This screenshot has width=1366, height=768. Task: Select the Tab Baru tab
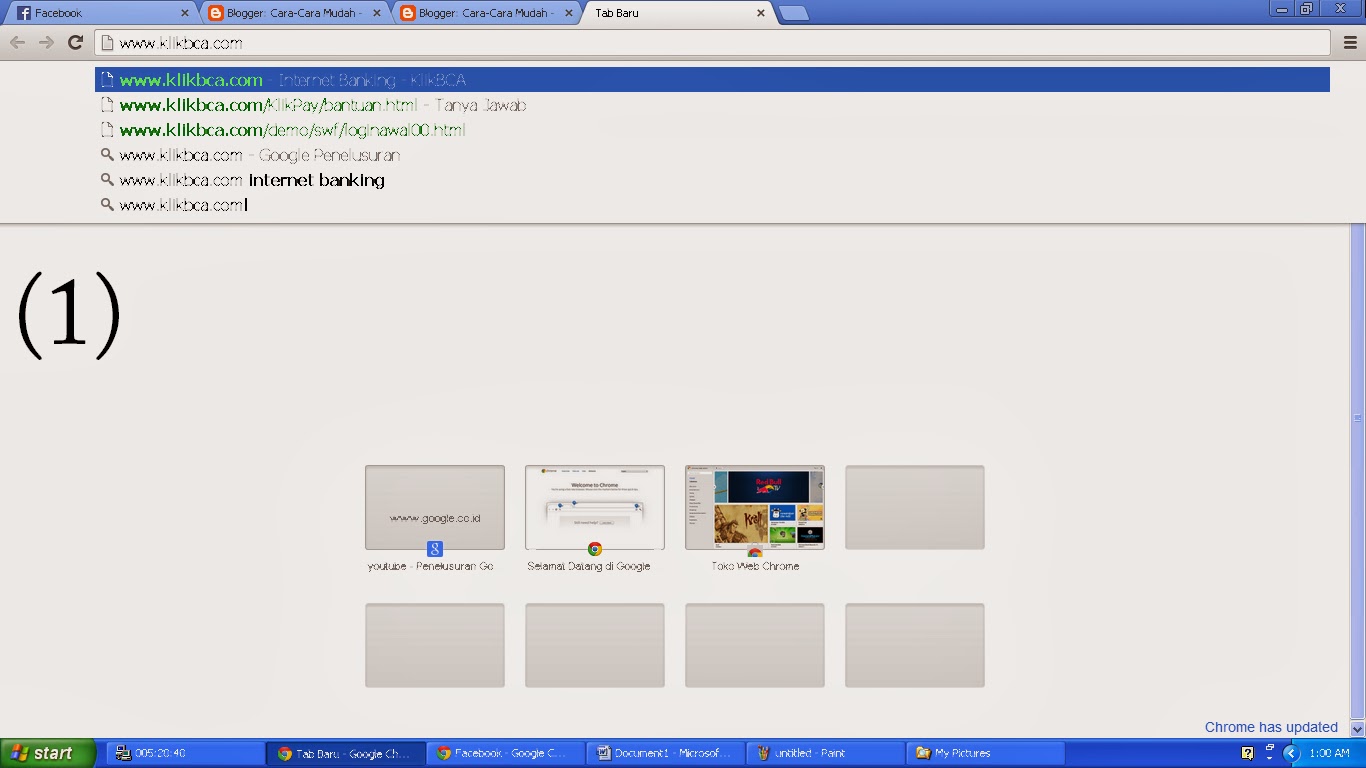tap(676, 13)
